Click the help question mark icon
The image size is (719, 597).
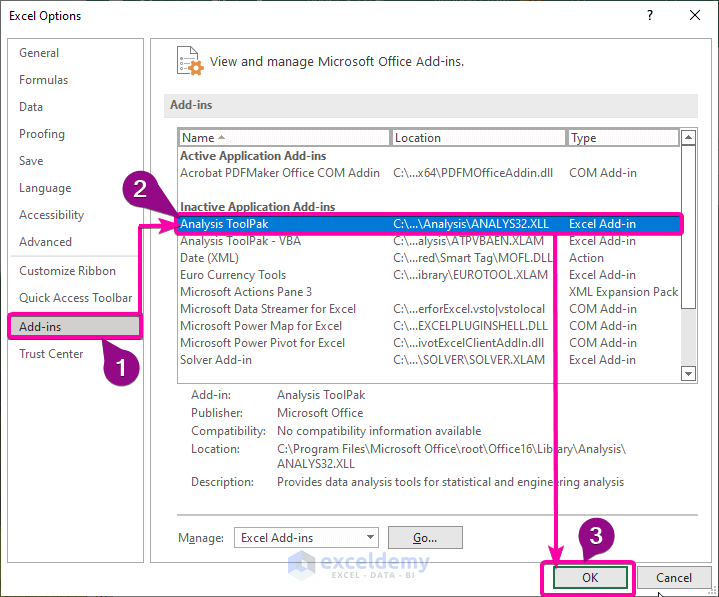point(650,15)
